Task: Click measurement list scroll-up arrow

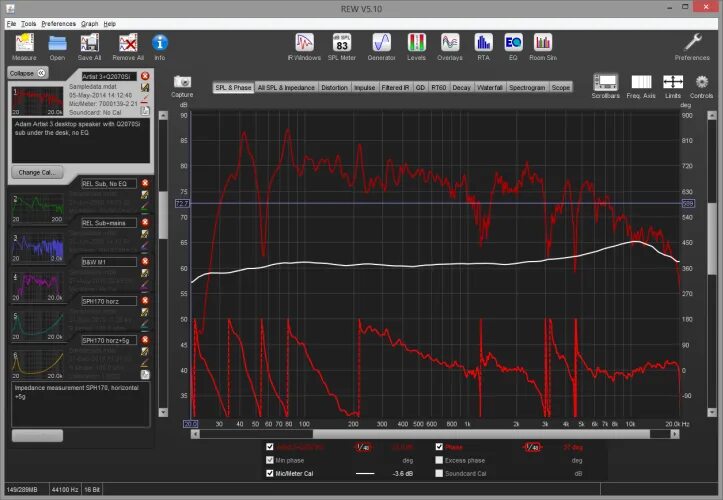Action: pos(163,115)
